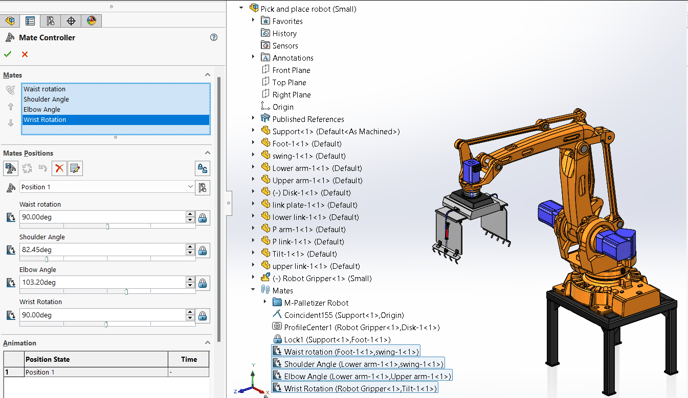Toggle lock for Waist rotation
688x398 pixels.
click(x=202, y=218)
